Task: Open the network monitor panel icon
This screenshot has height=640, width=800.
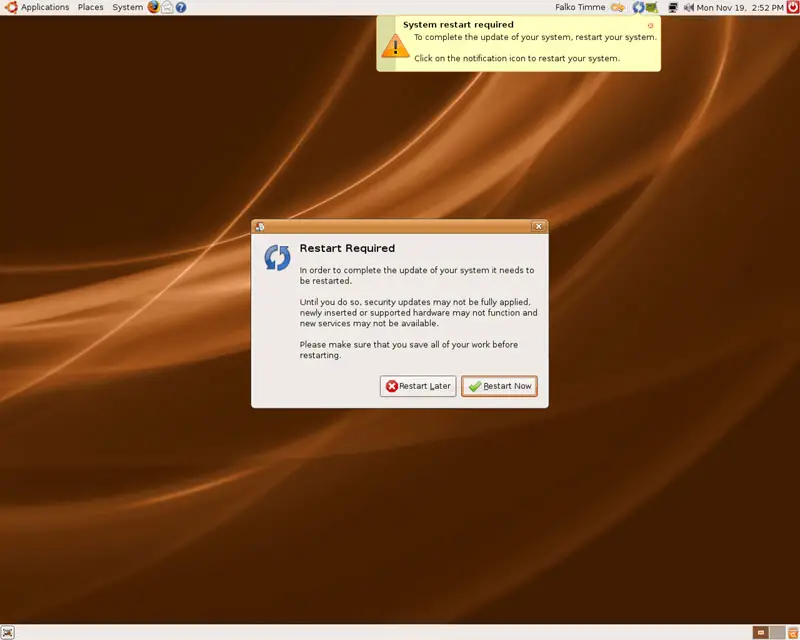Action: [x=673, y=7]
